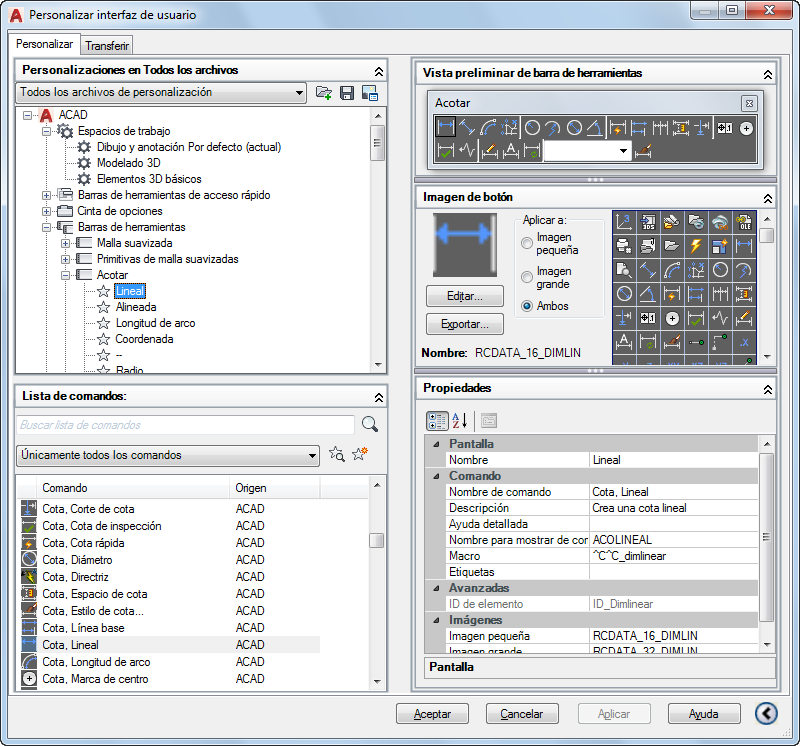Click the find command in list icon

tap(337, 454)
